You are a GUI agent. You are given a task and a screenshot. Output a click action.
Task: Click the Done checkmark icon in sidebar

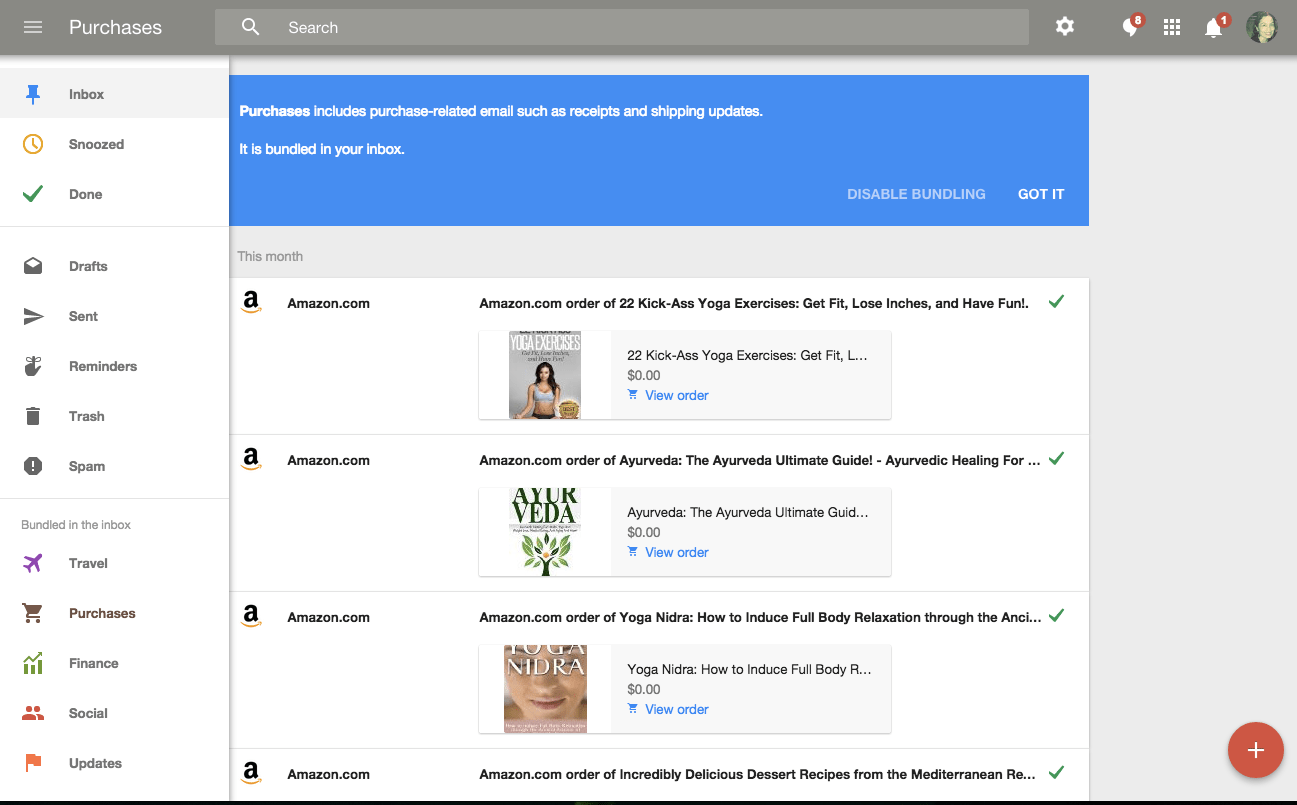point(33,194)
